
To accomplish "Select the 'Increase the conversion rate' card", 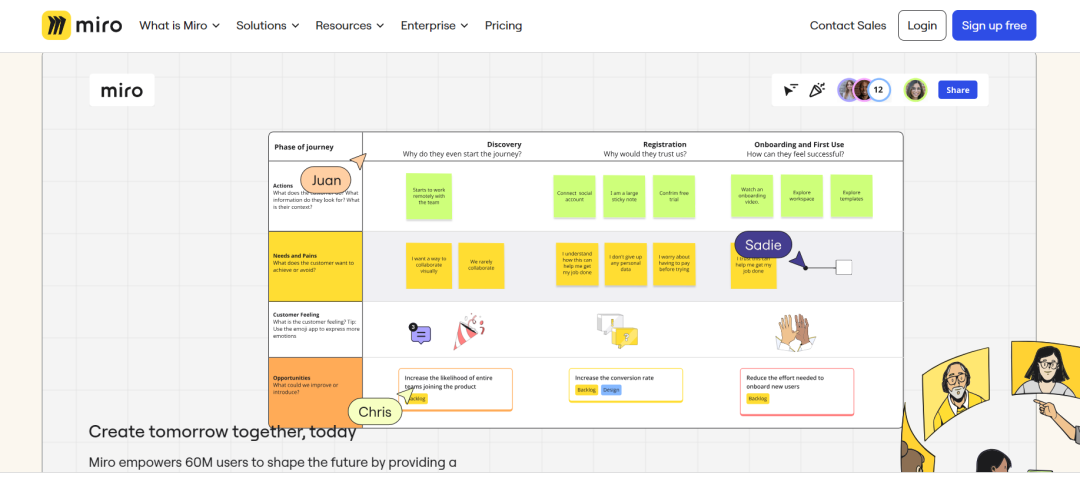I will 625,385.
